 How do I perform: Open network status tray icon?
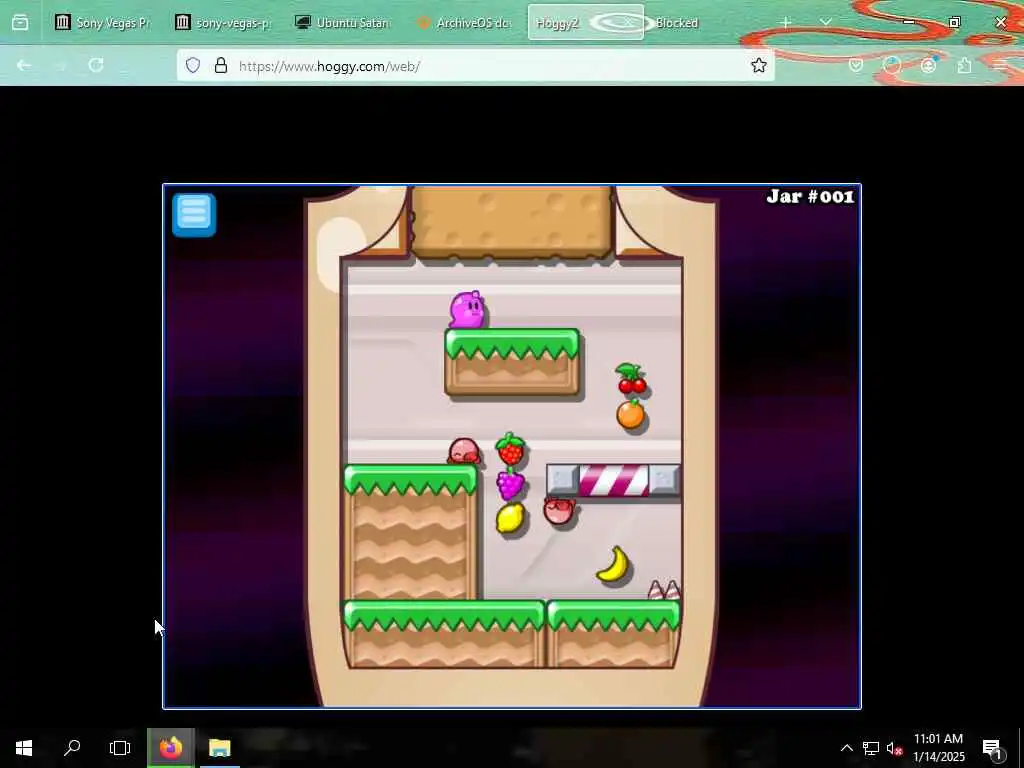point(871,748)
